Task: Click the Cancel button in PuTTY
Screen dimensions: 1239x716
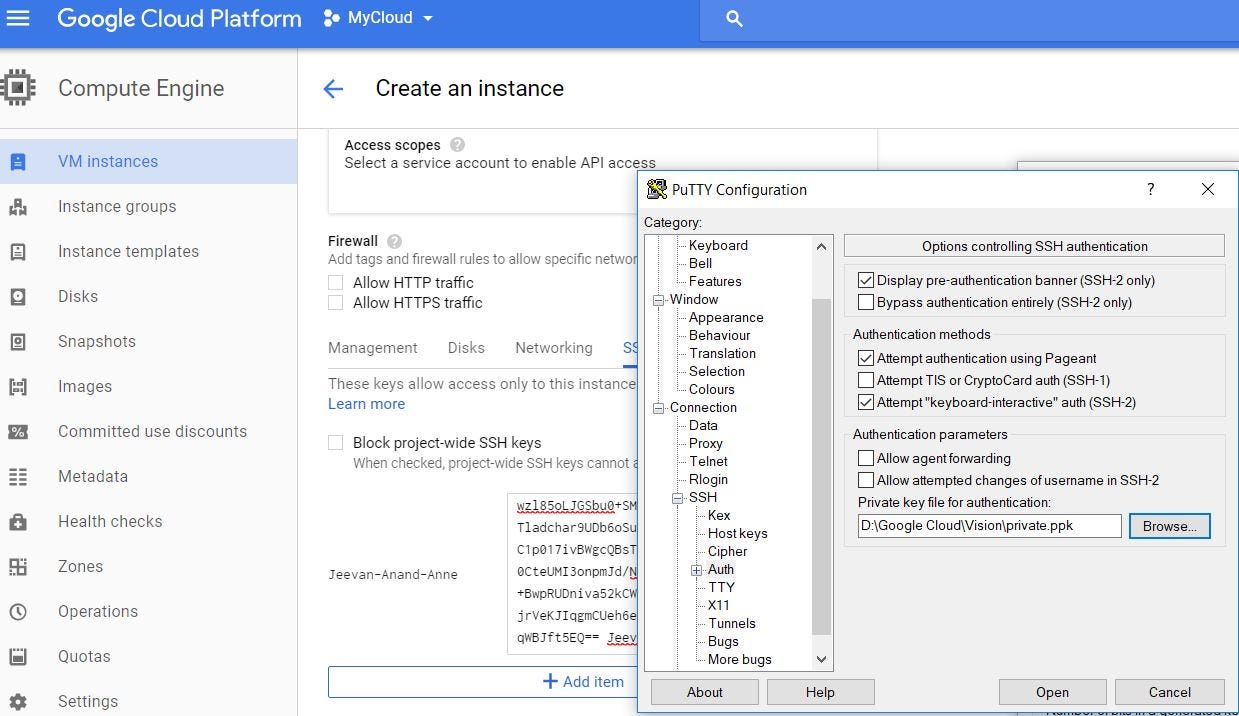Action: pos(1170,692)
